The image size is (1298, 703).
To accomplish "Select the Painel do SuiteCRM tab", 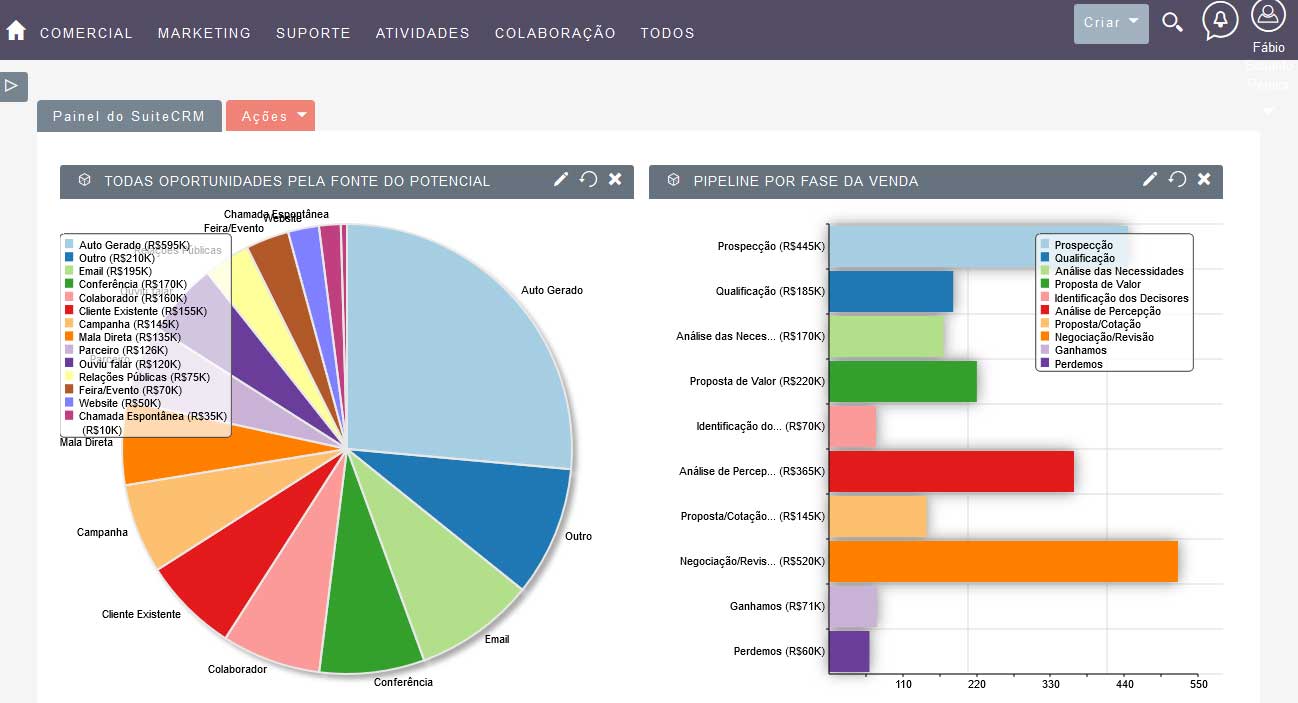I will (129, 116).
